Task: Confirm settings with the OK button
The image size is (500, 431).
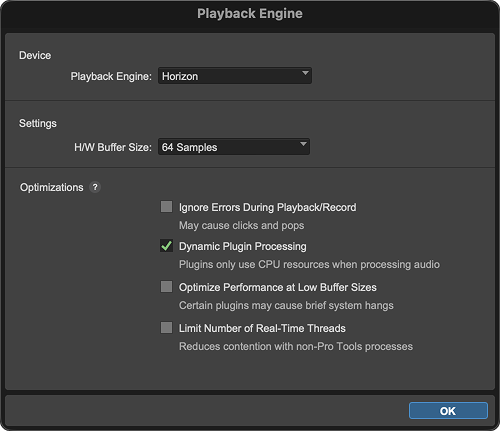Action: (x=448, y=411)
